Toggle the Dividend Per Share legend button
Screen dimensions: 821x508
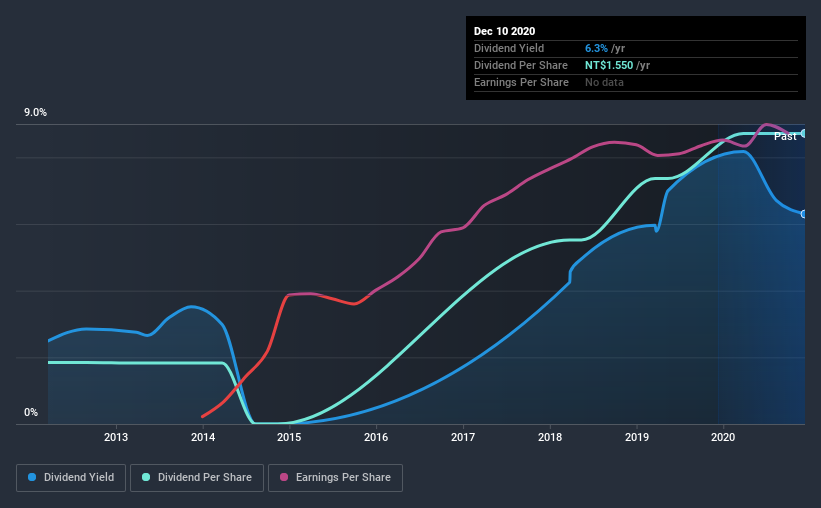(197, 478)
